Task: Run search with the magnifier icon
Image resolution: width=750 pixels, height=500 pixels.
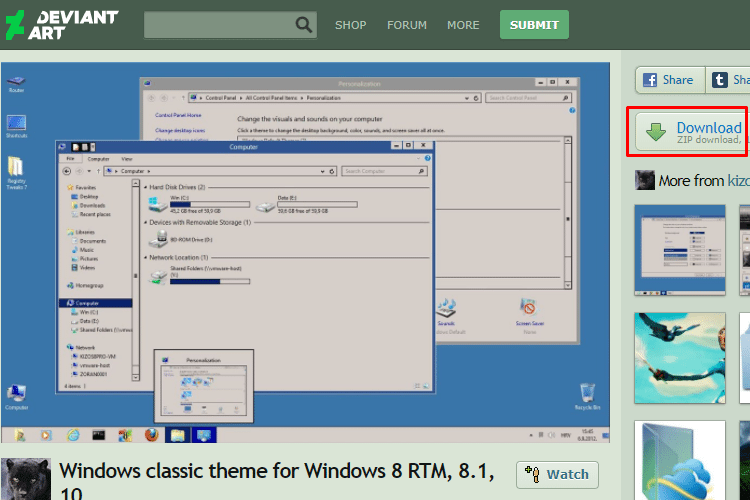Action: 303,24
